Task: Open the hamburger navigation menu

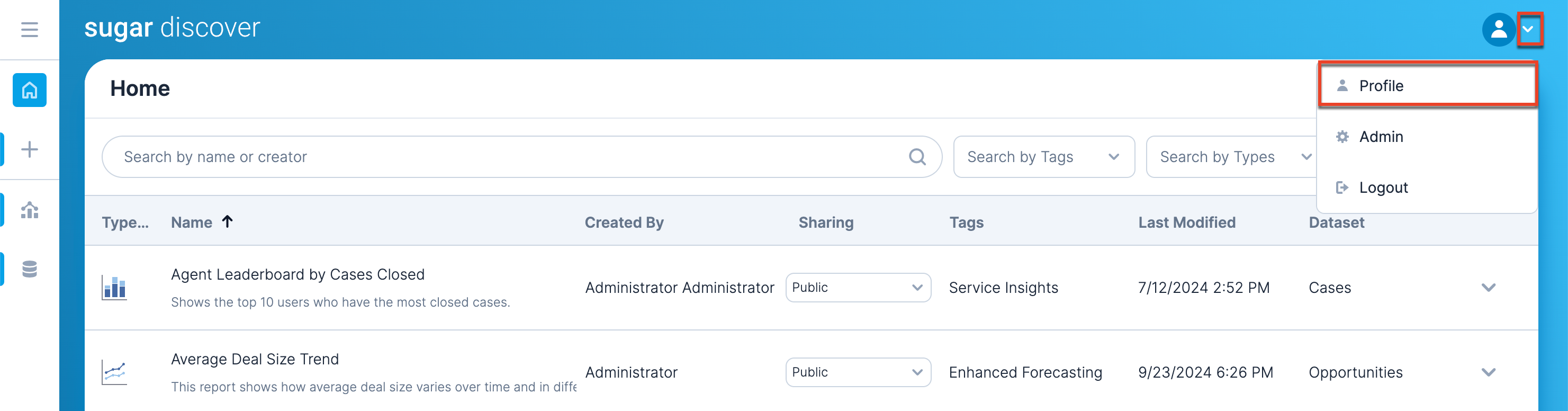Action: click(29, 29)
